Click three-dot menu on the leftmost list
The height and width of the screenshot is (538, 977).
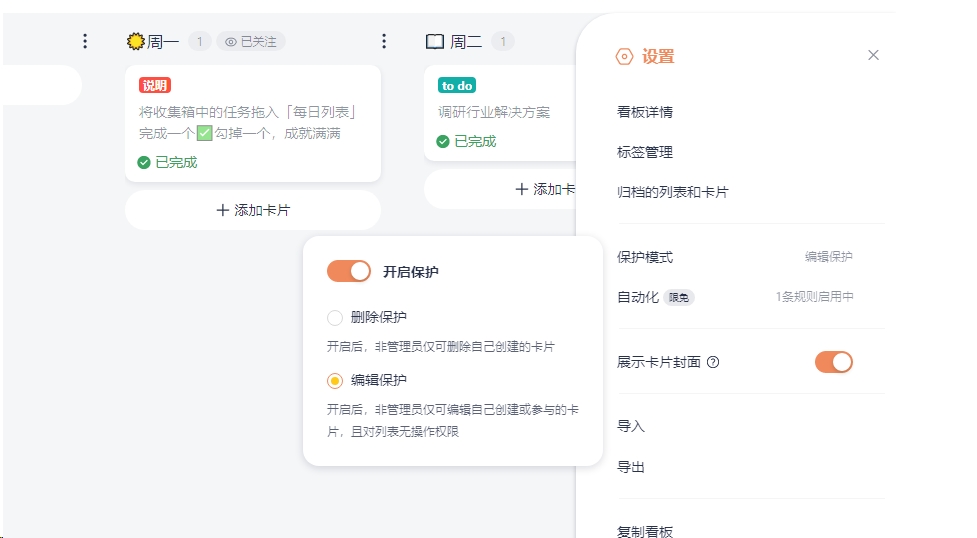coord(85,41)
